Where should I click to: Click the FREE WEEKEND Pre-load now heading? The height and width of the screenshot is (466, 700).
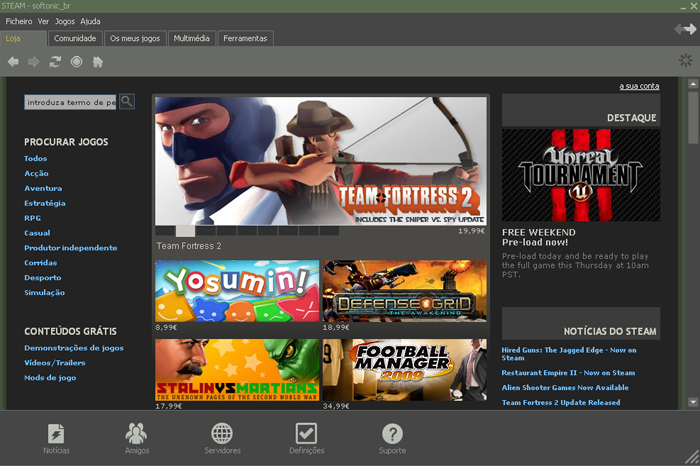[539, 237]
